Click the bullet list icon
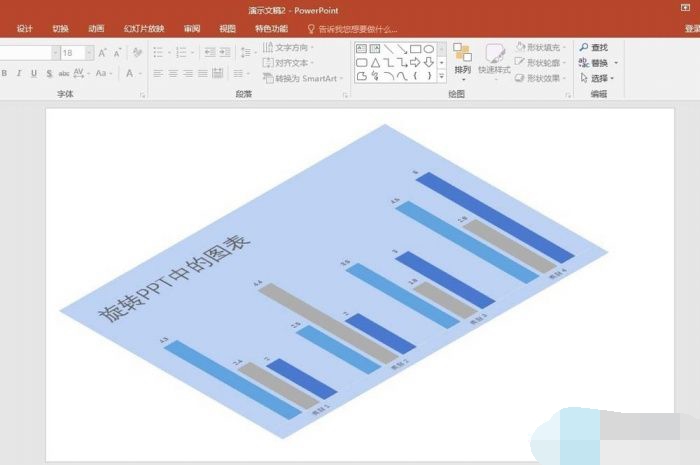The height and width of the screenshot is (465, 700). tap(159, 52)
